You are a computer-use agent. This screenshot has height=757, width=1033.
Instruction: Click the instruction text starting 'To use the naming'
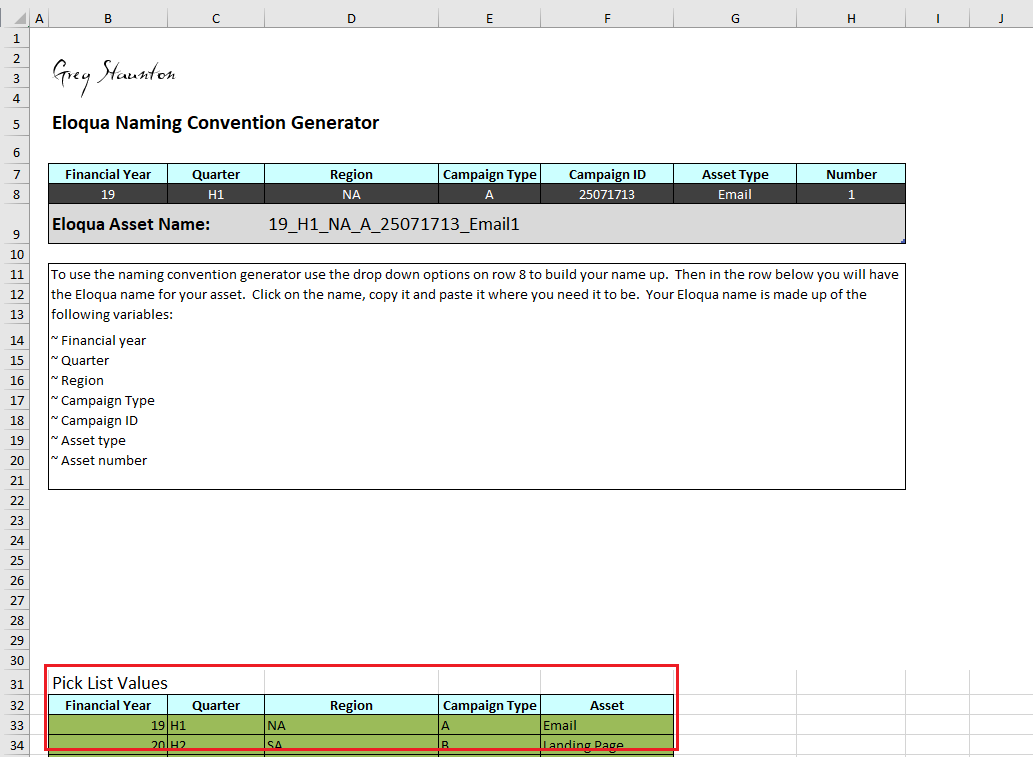475,294
